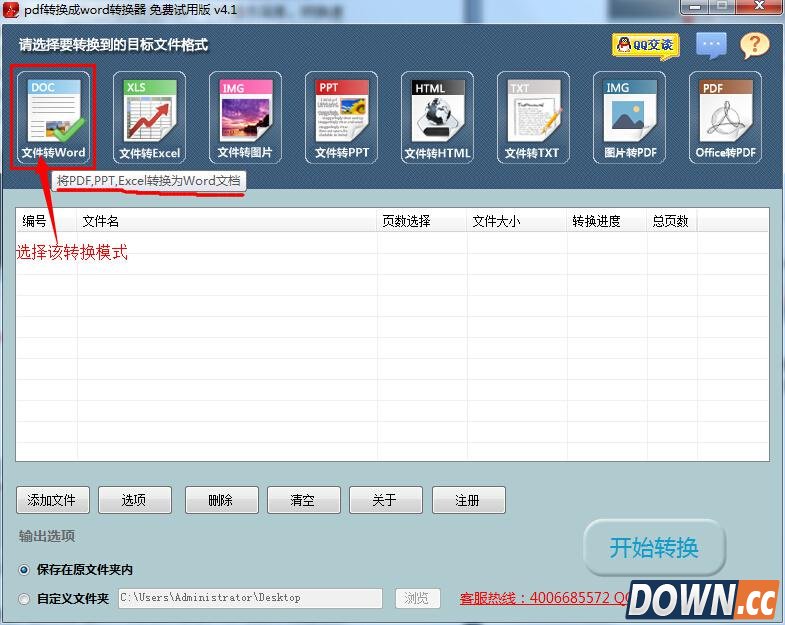The height and width of the screenshot is (625, 785).
Task: Open the blue message bubble icon
Action: click(711, 46)
